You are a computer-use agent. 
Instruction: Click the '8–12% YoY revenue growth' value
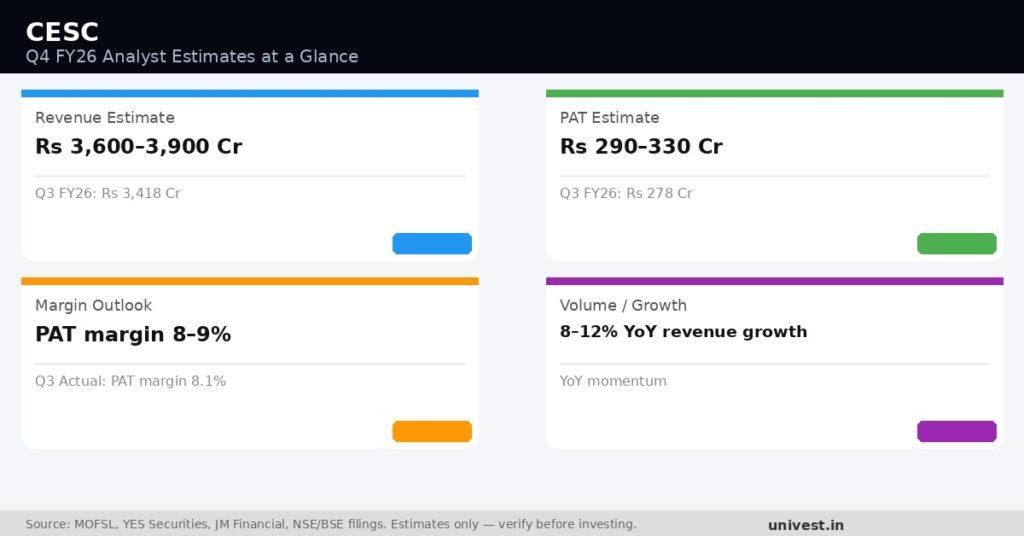click(x=683, y=332)
